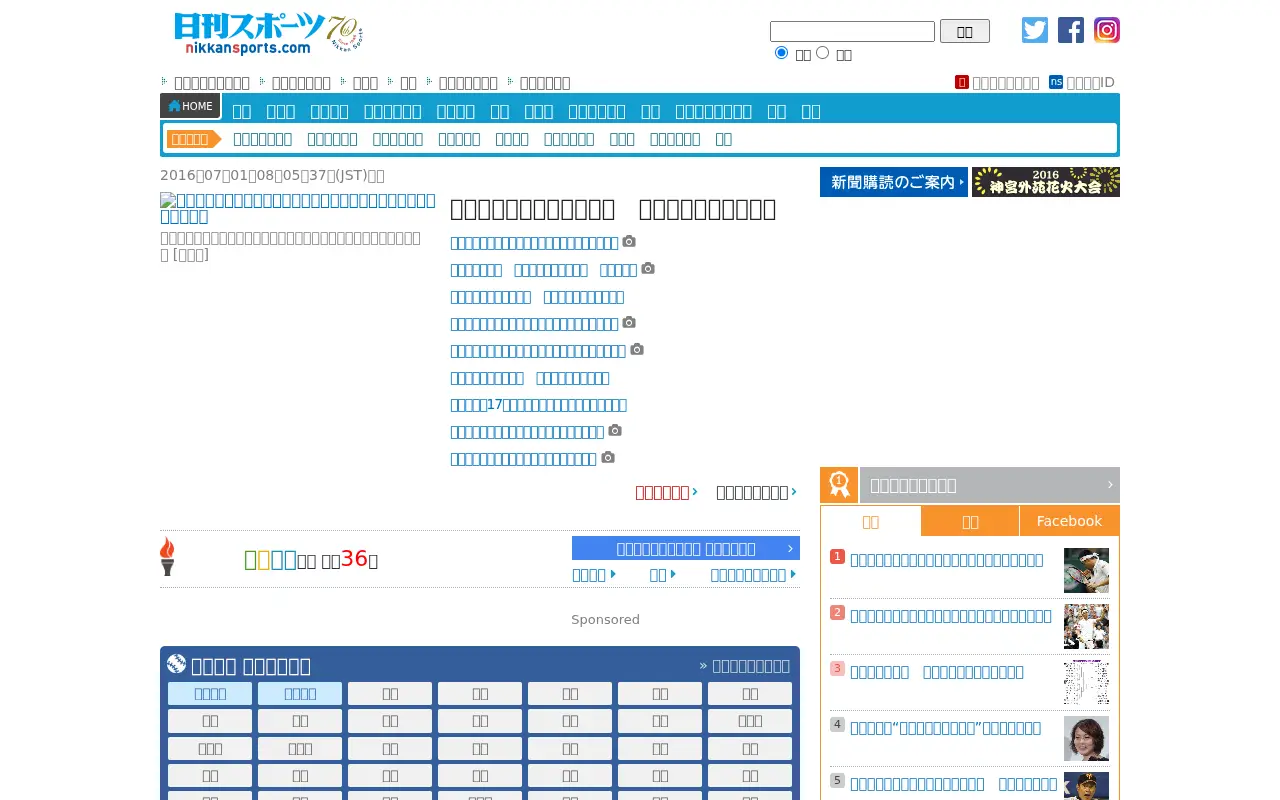This screenshot has height=800, width=1280.
Task: Go to HOME in the navigation bar
Action: click(x=190, y=106)
